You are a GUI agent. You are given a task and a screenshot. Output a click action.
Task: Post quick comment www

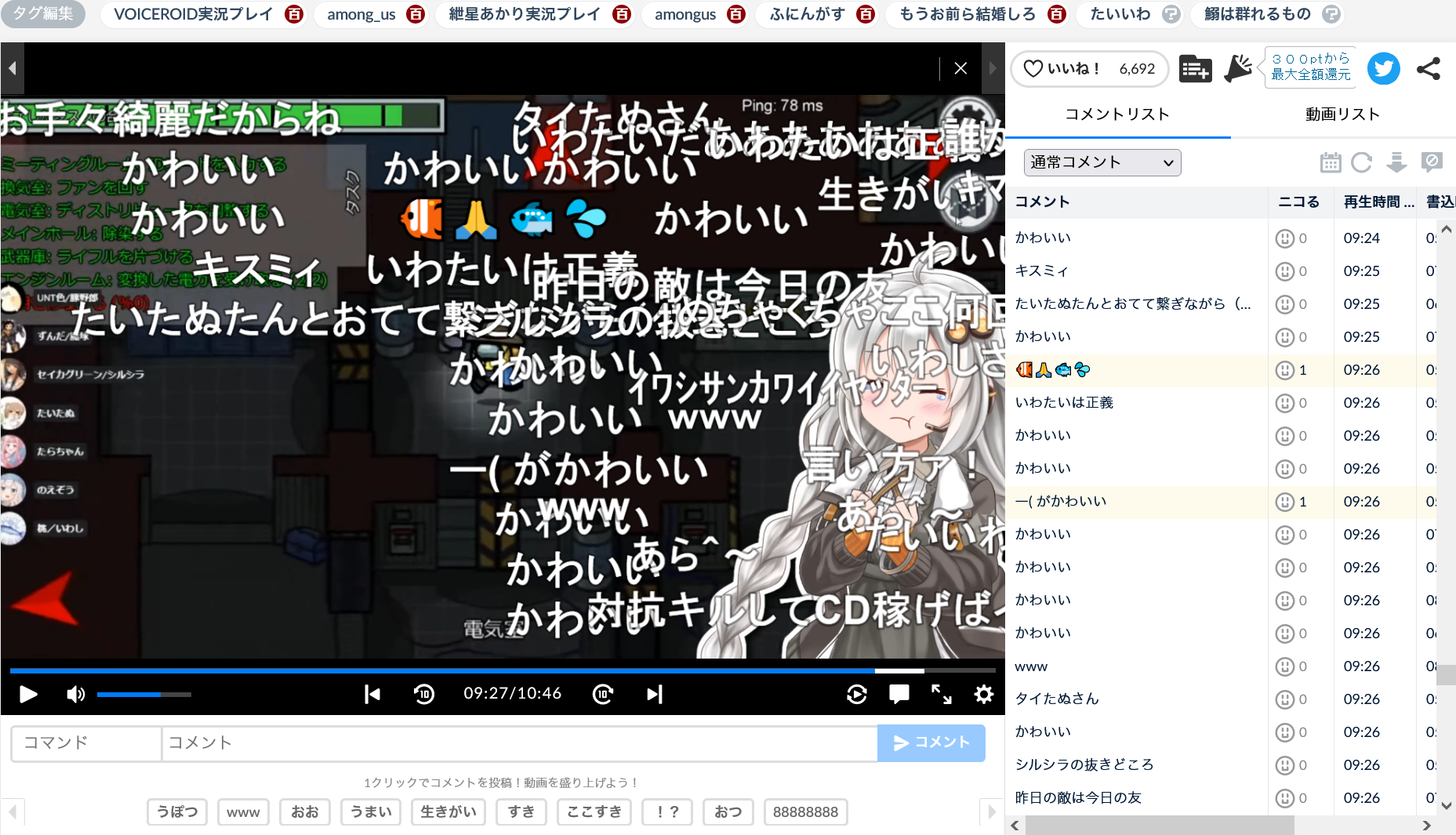pos(243,812)
